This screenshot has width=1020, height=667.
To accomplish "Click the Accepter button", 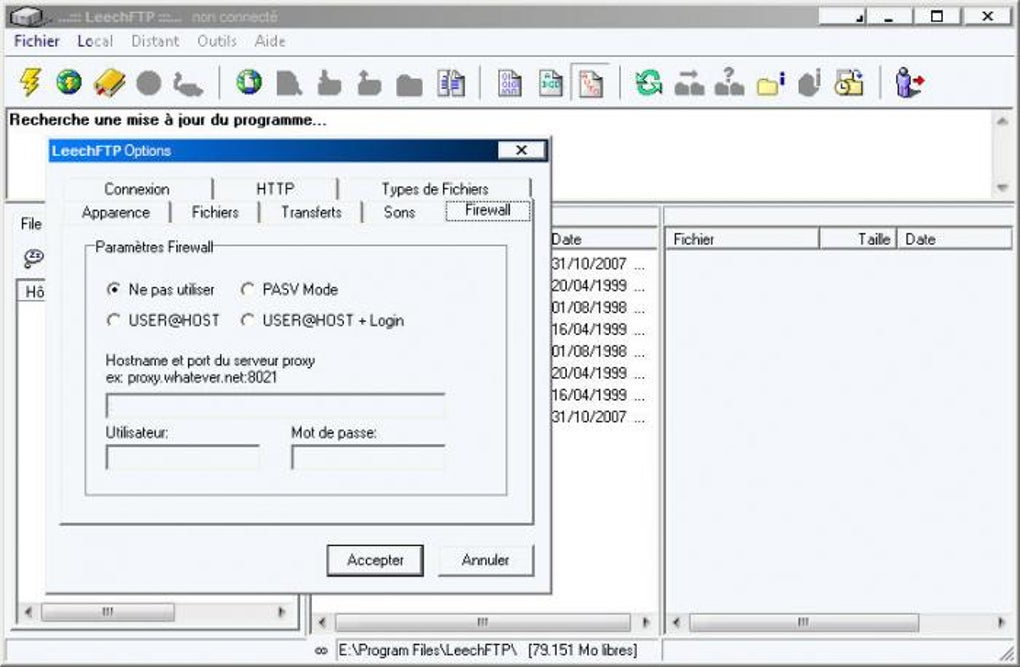I will (x=375, y=560).
